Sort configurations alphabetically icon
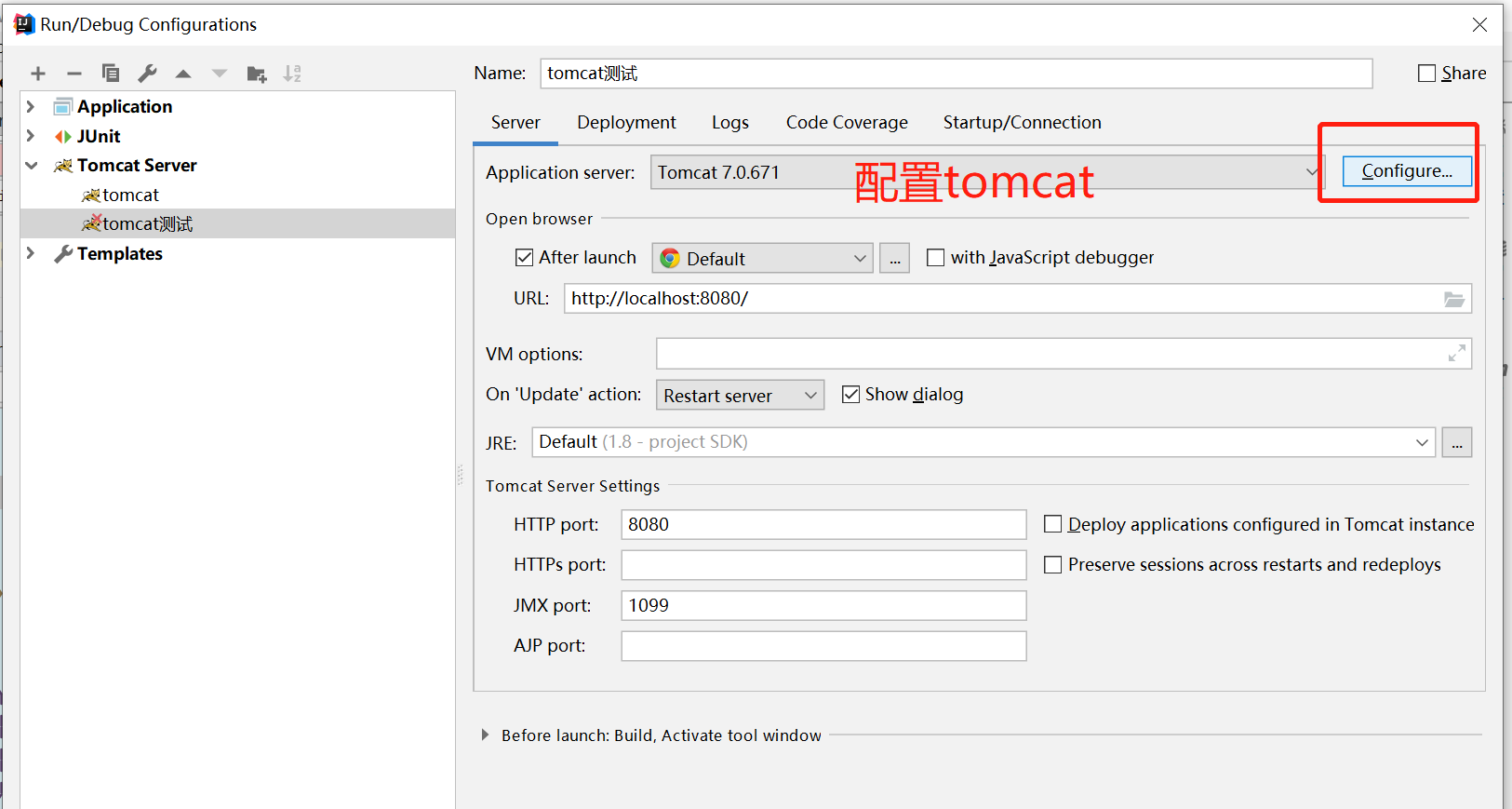 (x=292, y=74)
